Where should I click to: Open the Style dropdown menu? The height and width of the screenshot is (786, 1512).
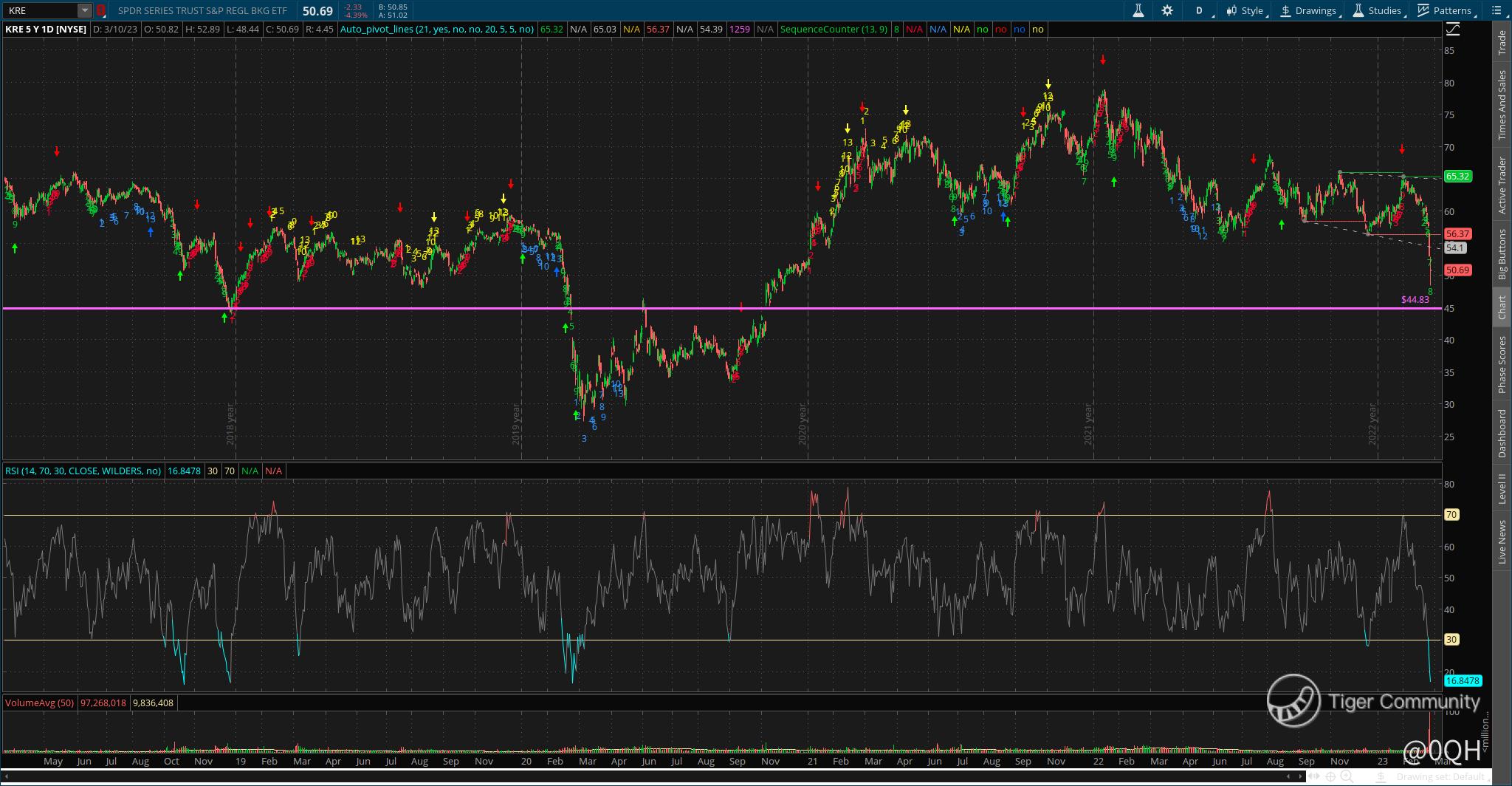[1245, 10]
